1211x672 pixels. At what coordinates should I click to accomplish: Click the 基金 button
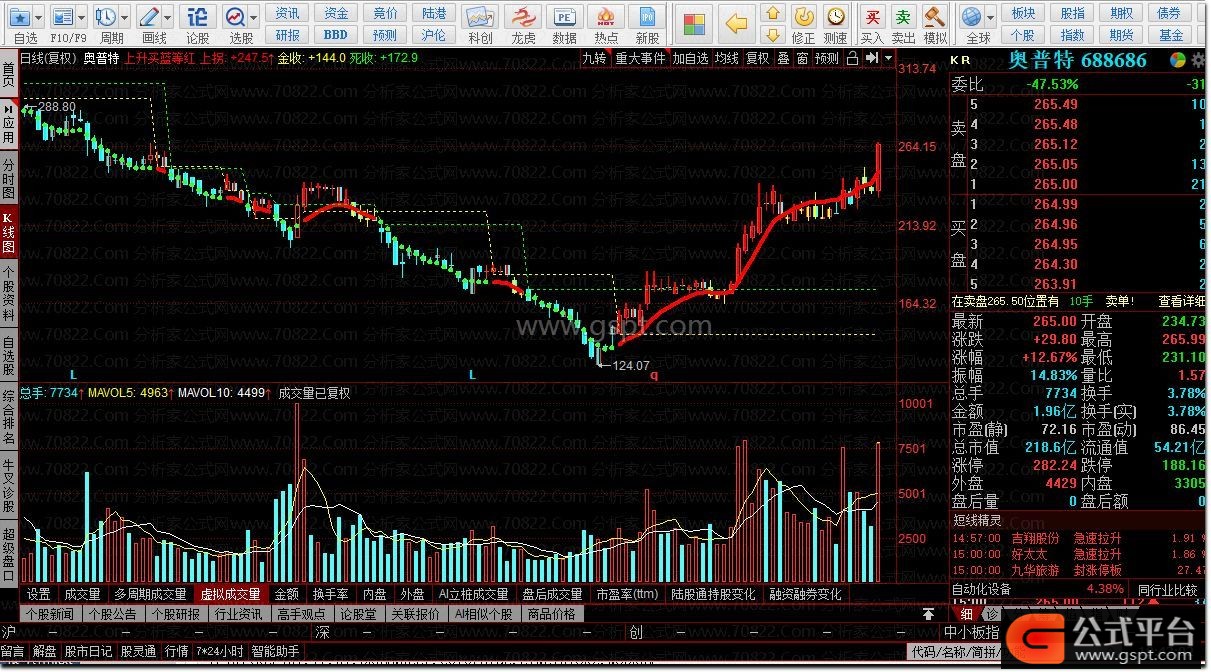tap(1170, 34)
